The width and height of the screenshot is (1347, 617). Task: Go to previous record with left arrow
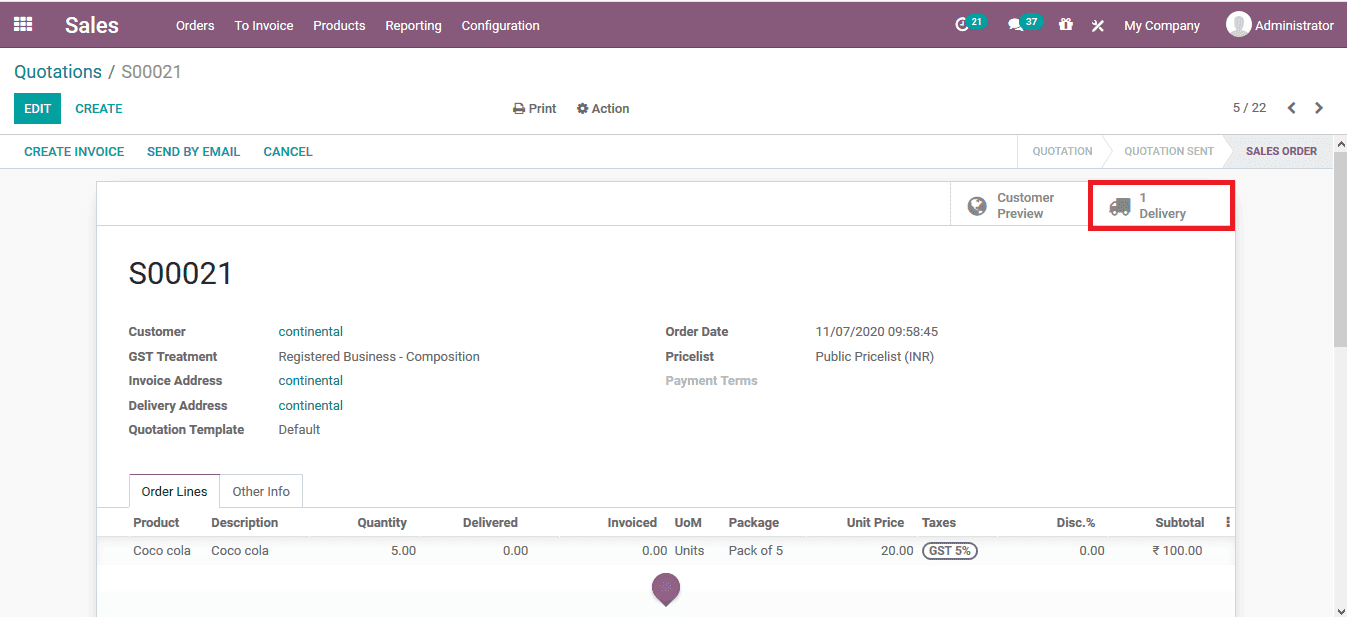tap(1291, 108)
